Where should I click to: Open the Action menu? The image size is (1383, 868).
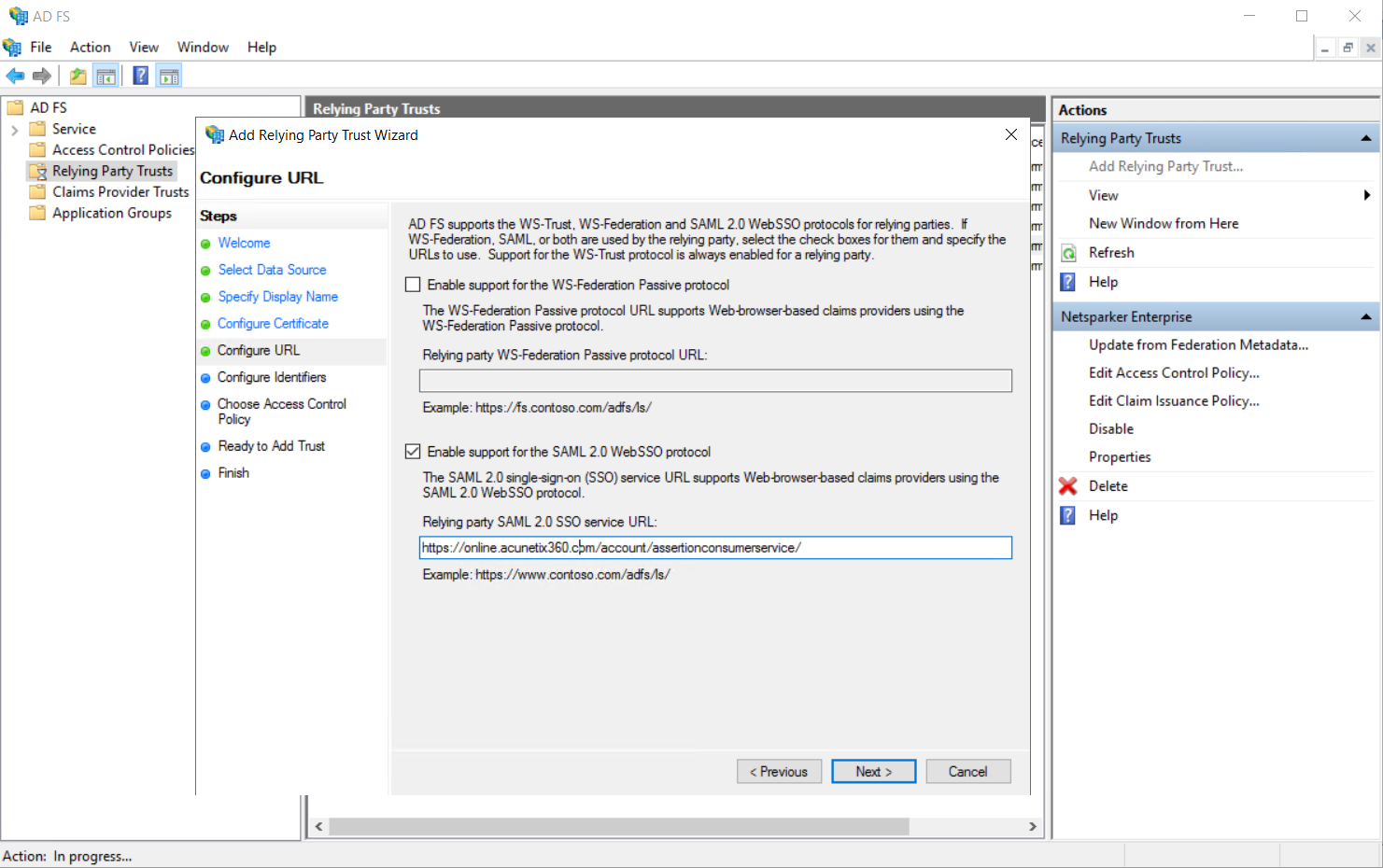click(x=91, y=47)
